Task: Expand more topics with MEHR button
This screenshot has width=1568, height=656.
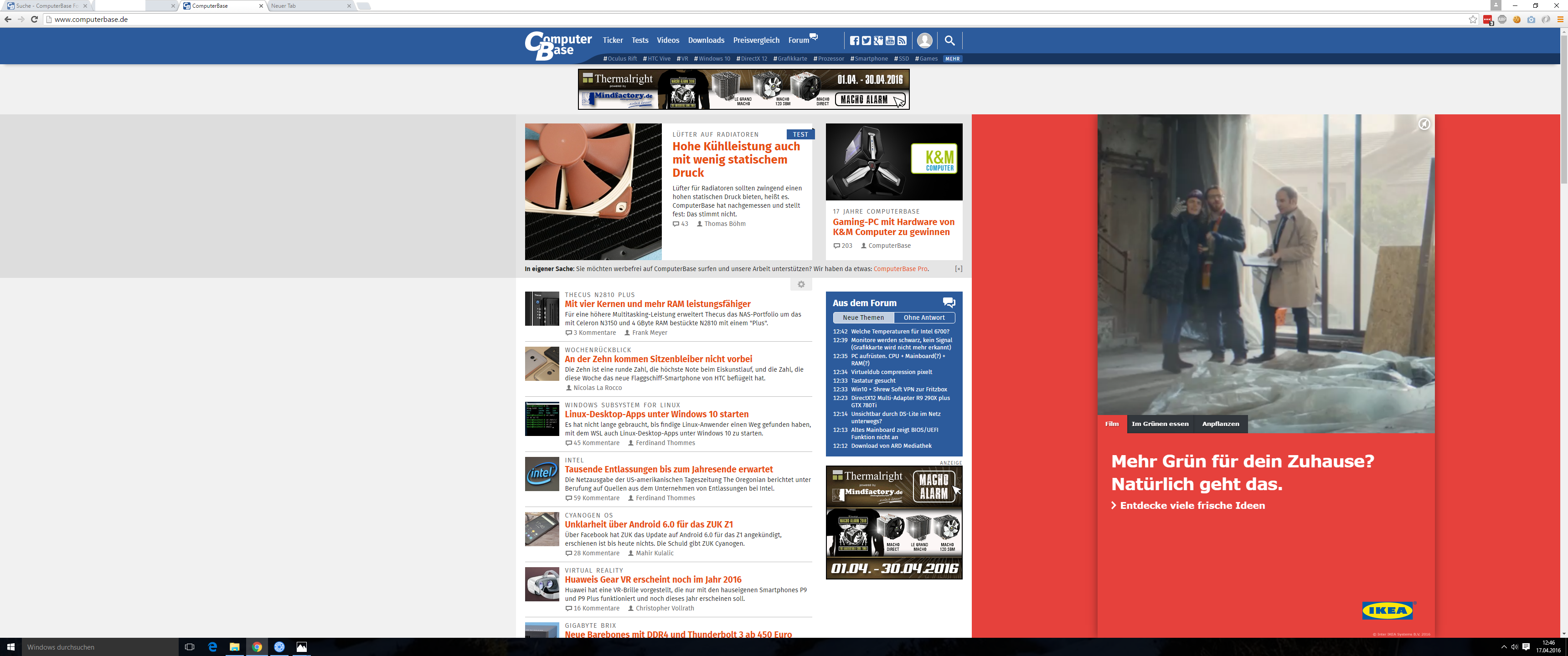Action: click(952, 59)
